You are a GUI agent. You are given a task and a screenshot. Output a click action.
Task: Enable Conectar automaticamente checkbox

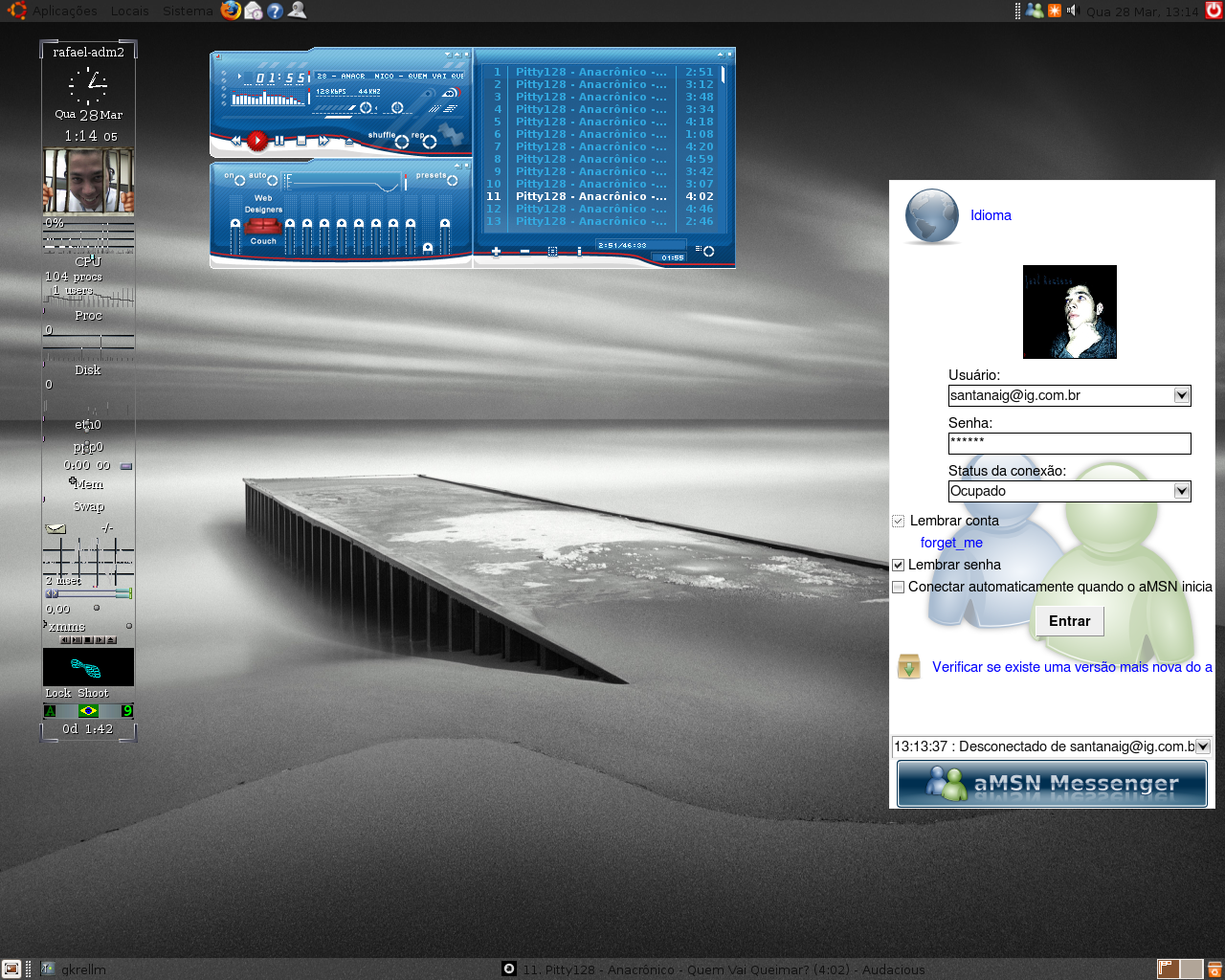[898, 587]
